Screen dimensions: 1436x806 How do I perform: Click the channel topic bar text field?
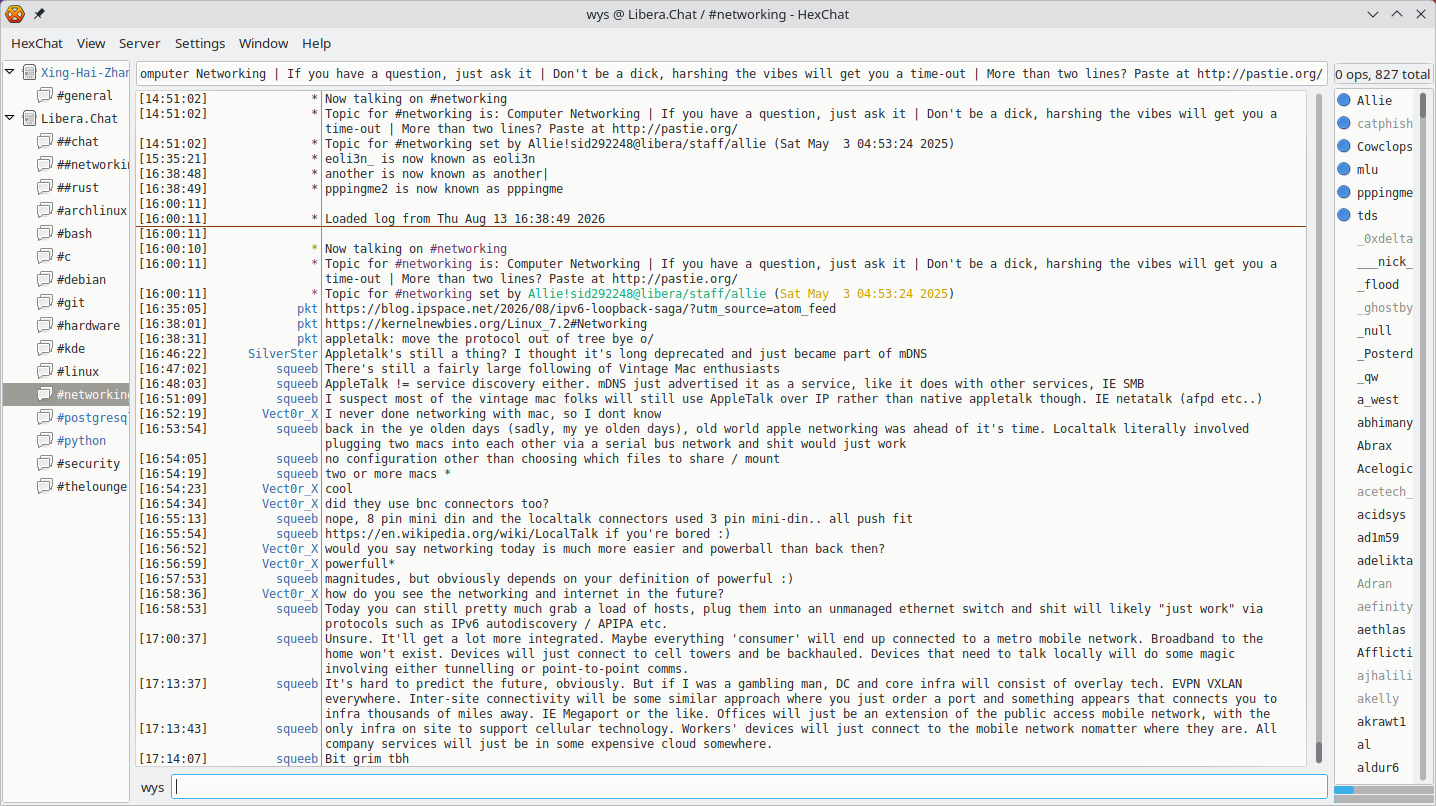pos(732,74)
